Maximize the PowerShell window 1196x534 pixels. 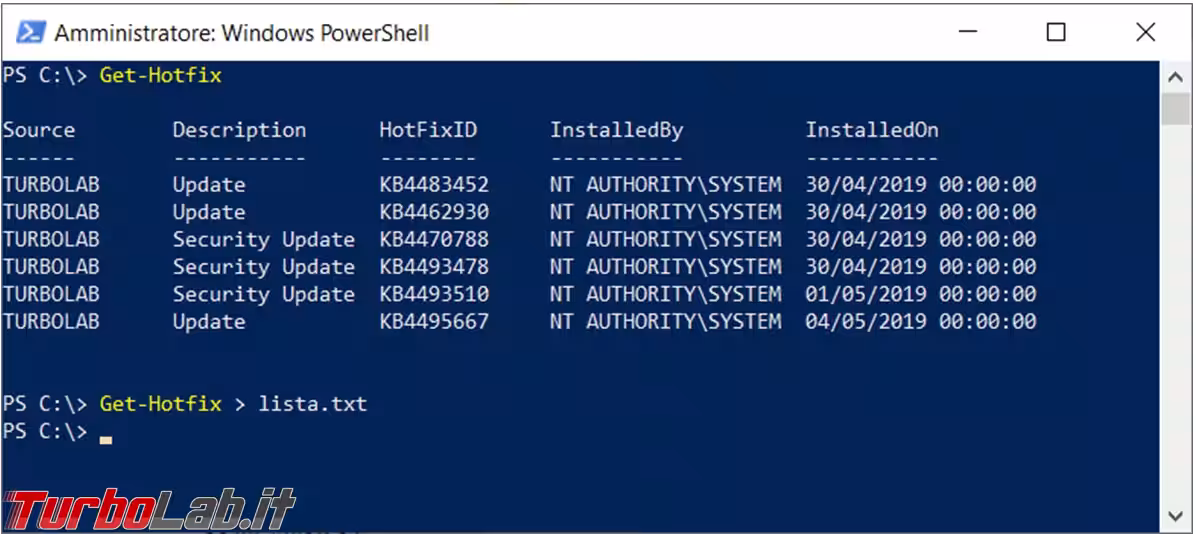tap(1056, 32)
